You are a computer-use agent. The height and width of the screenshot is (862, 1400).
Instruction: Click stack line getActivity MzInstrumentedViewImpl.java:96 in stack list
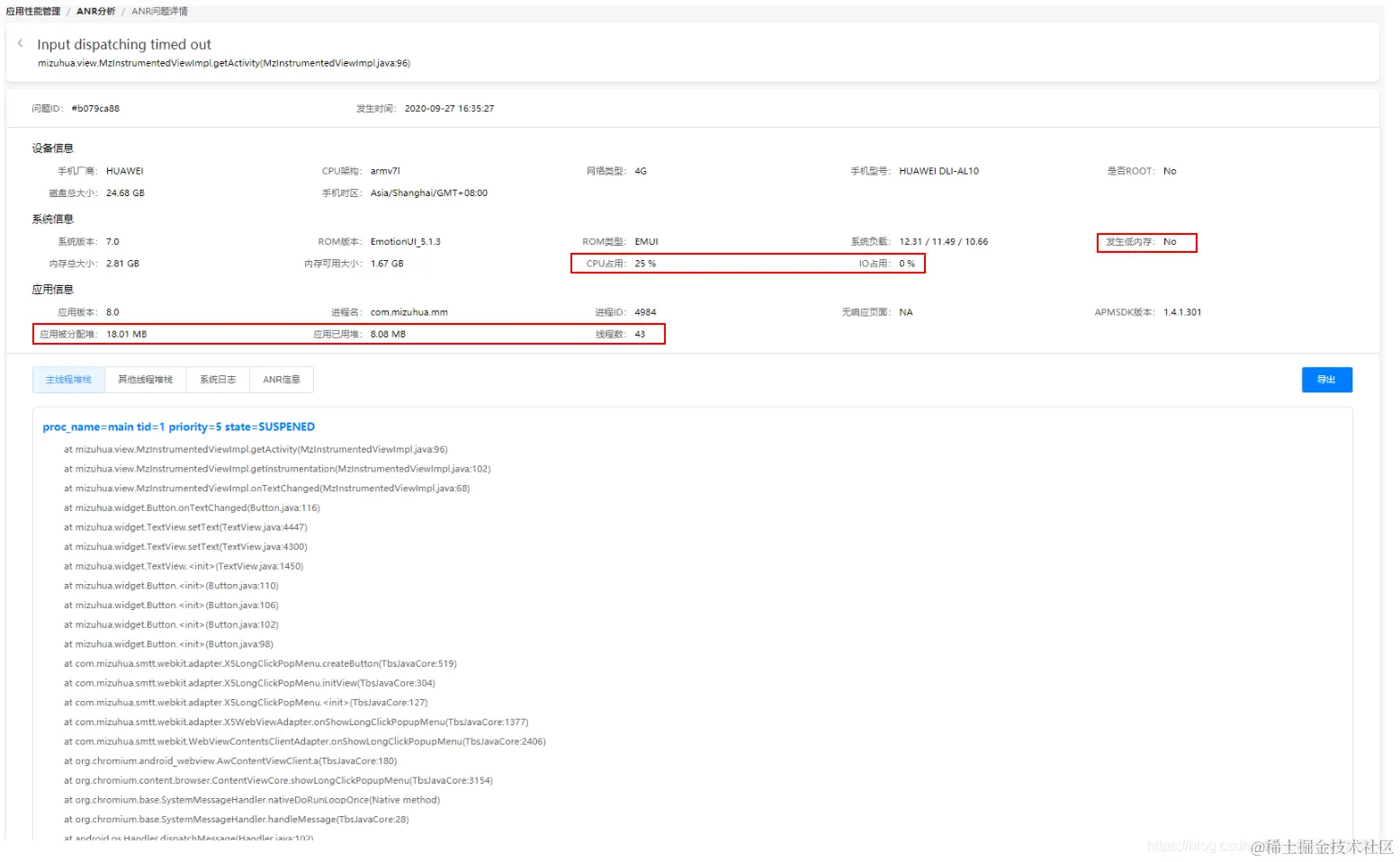[x=256, y=450]
